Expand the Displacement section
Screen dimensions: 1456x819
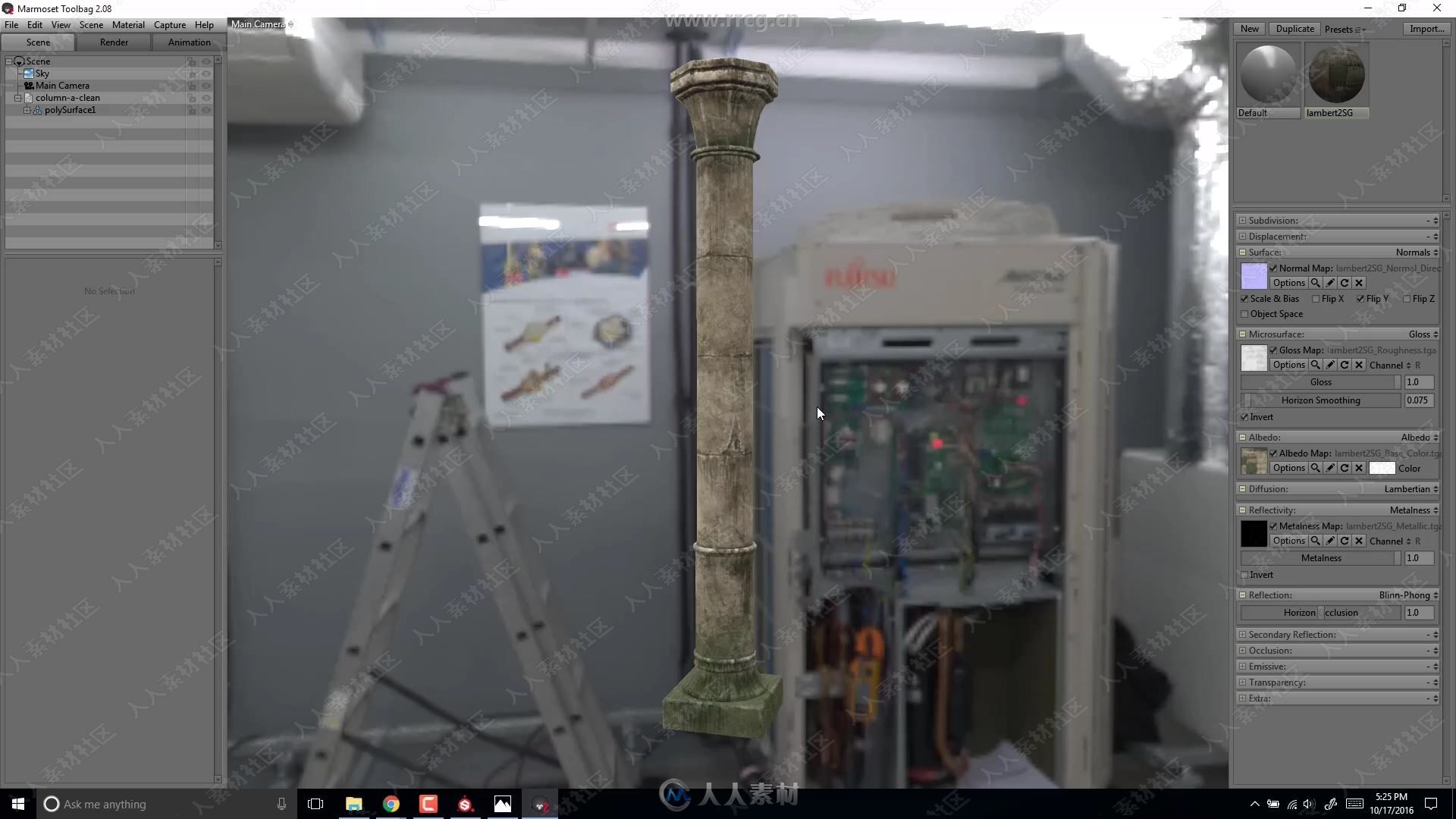(x=1242, y=237)
